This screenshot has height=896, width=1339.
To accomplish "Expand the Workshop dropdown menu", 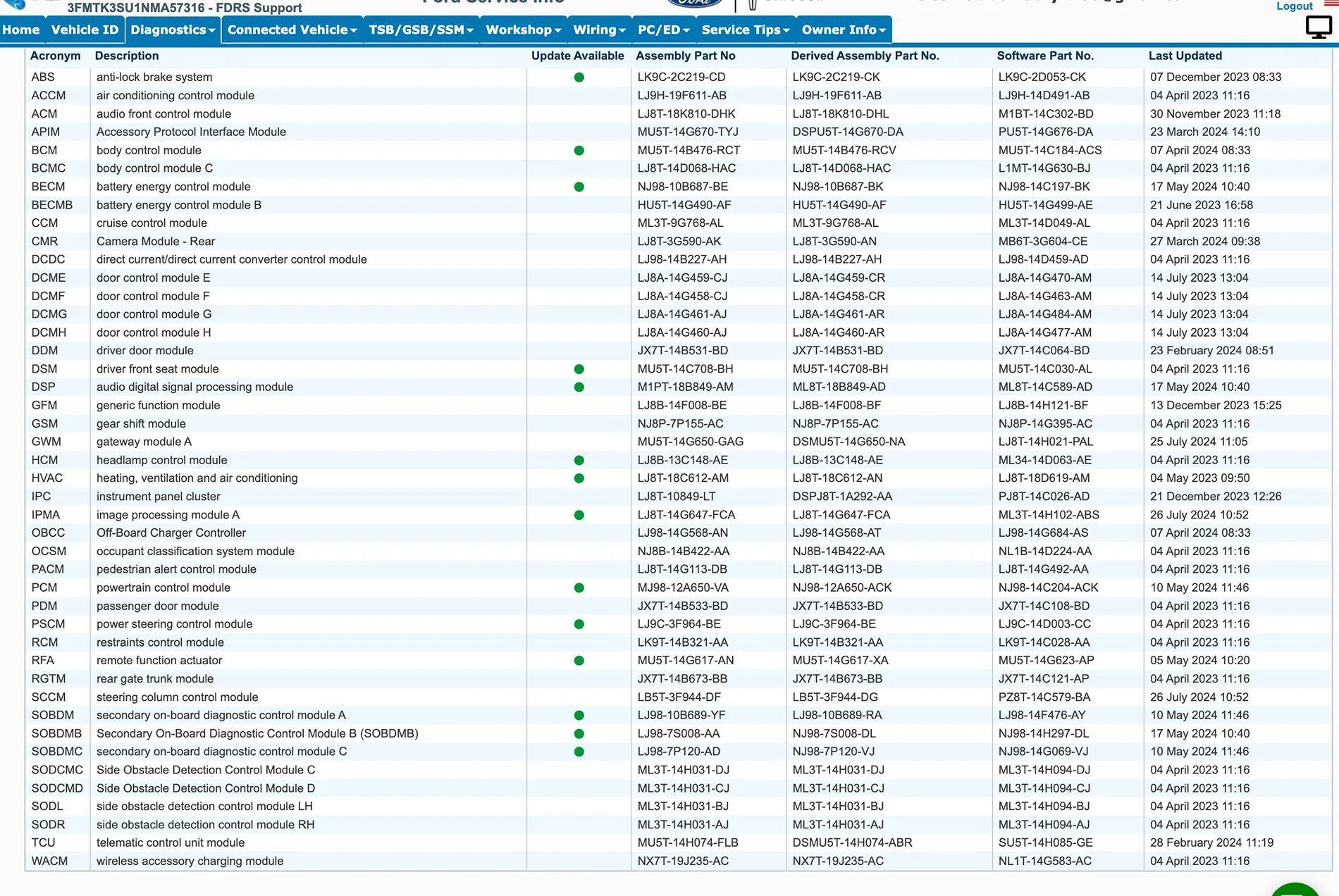I will pos(523,30).
